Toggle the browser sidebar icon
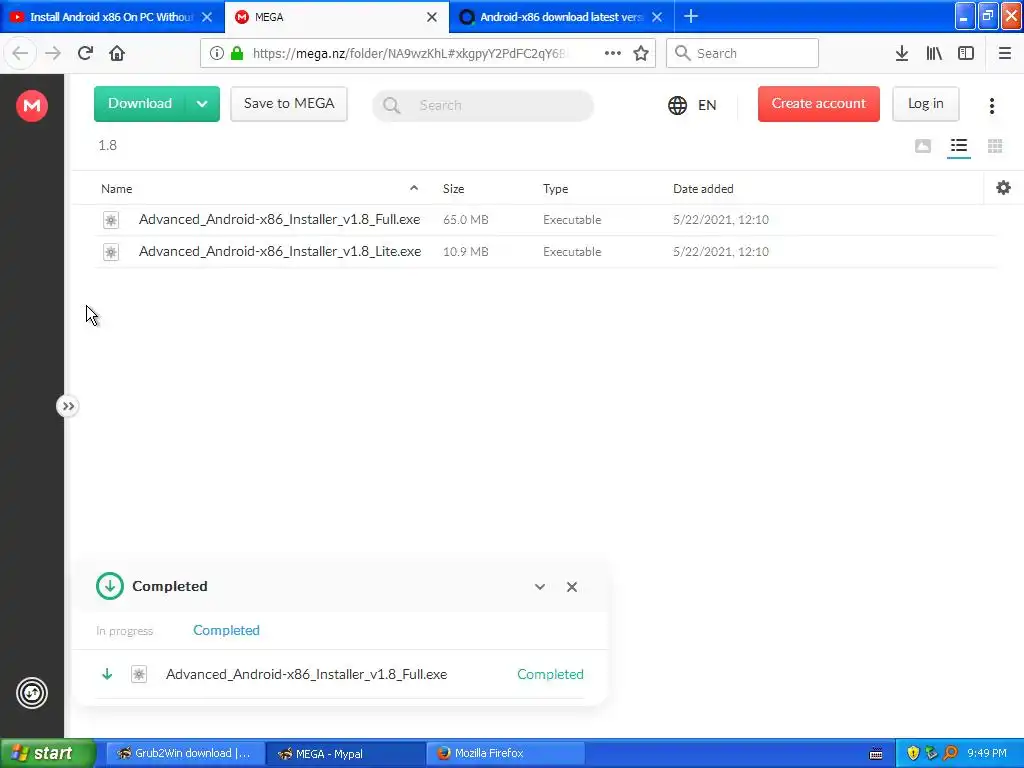 [x=966, y=53]
